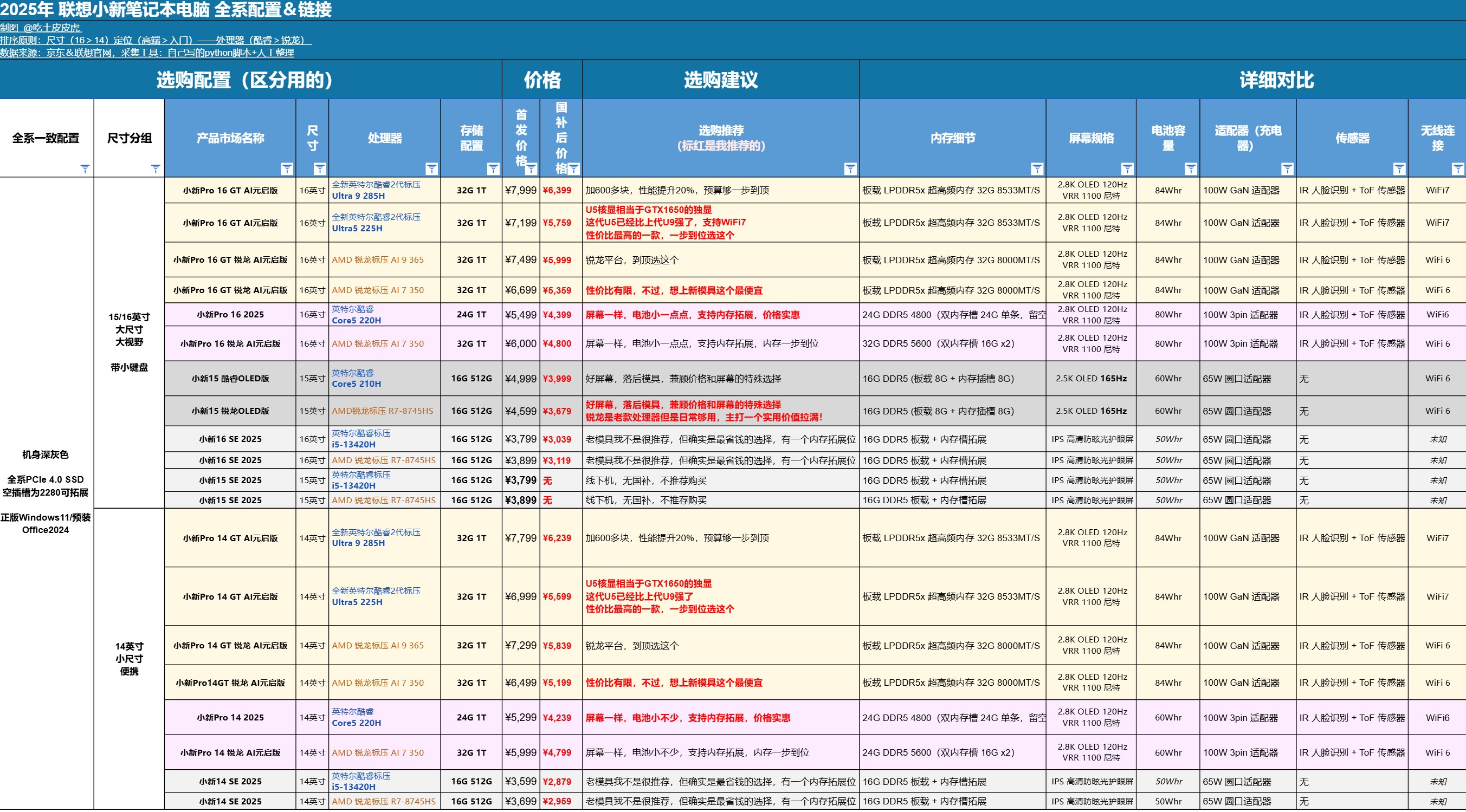
Task: Select the ¥6,000 launch price cell
Action: tap(521, 343)
